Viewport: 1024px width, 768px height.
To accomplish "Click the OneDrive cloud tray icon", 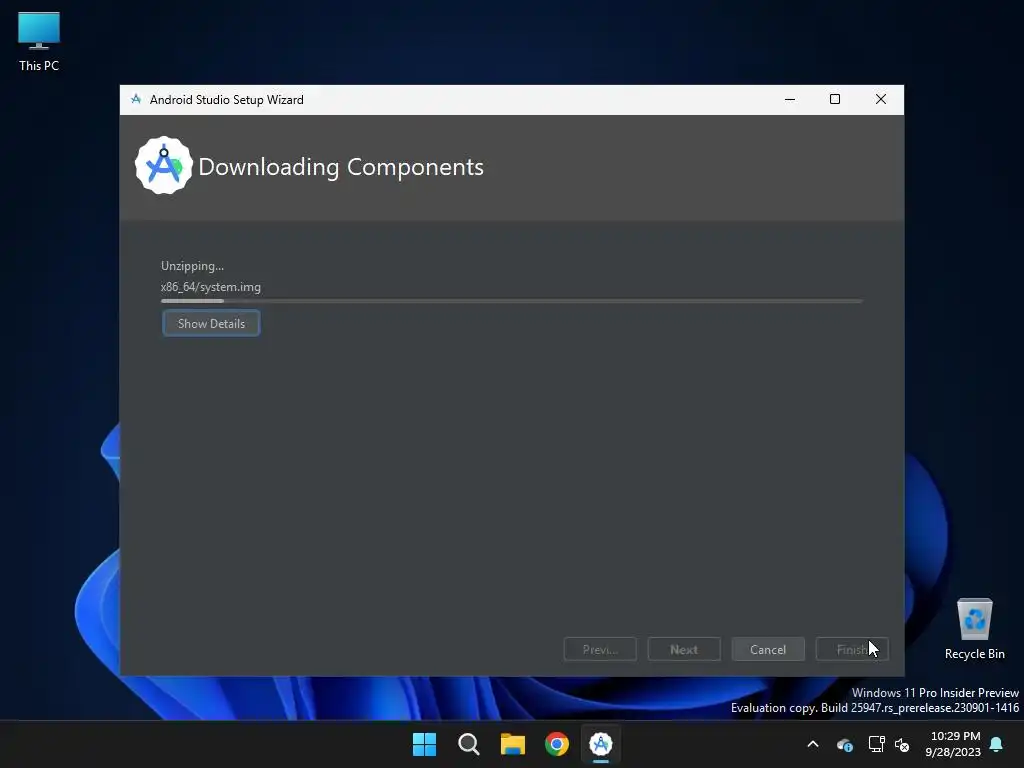I will point(844,744).
